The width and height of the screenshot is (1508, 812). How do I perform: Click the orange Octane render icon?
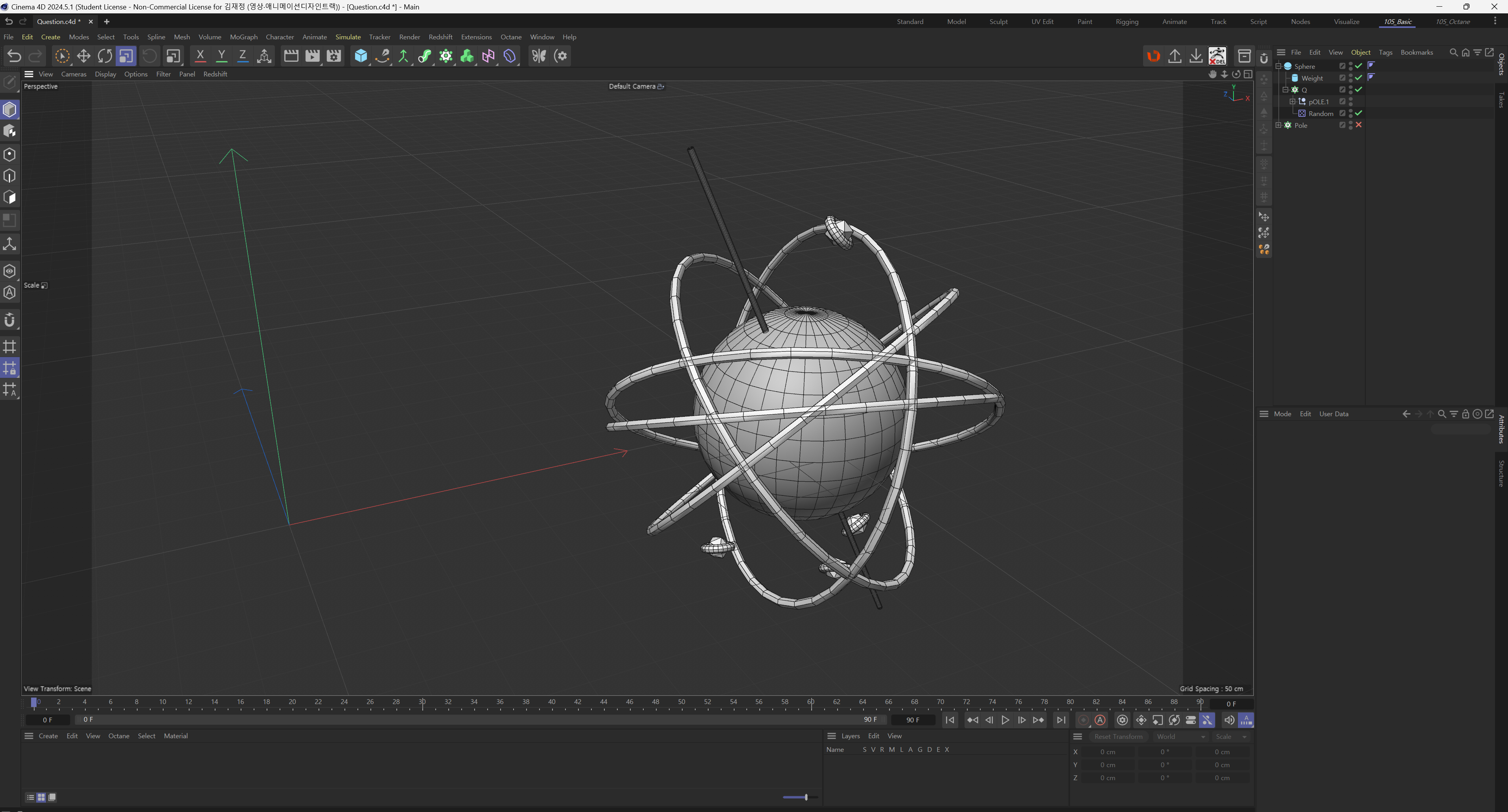(x=1153, y=56)
